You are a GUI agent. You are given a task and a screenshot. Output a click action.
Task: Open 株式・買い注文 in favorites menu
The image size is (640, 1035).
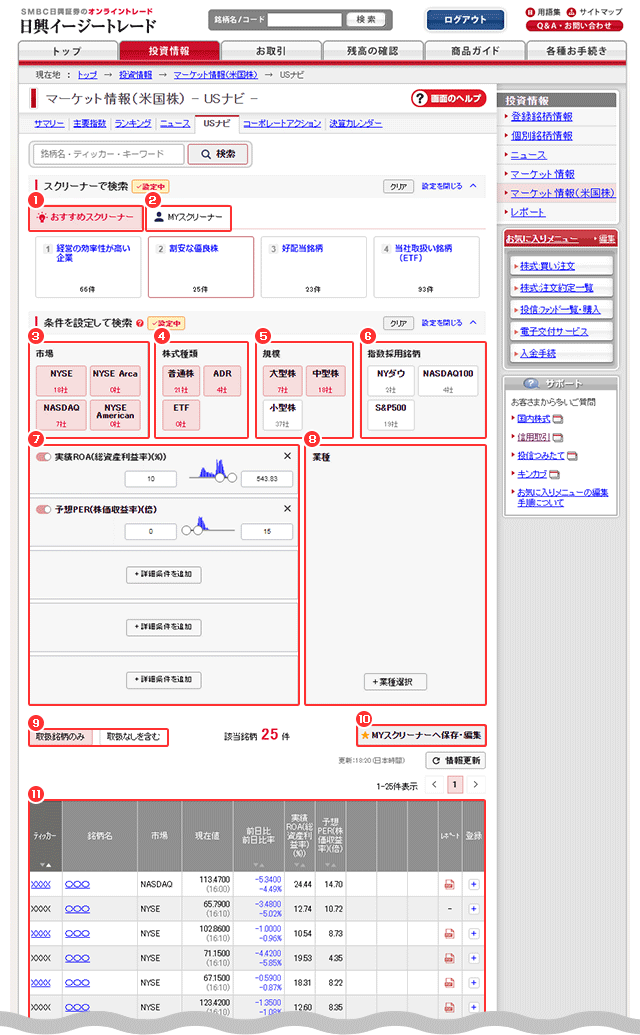[x=552, y=266]
